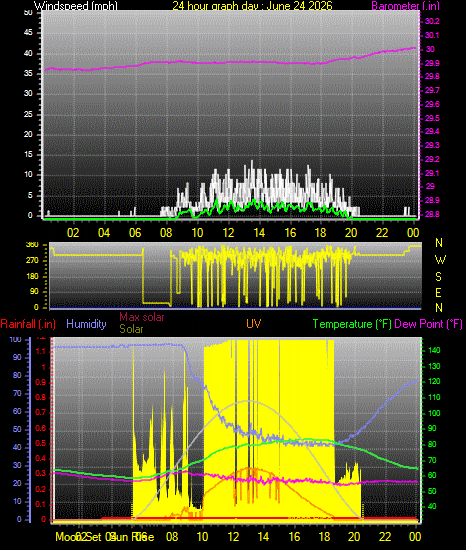This screenshot has height=550, width=466.
Task: Select the 28.8 barometer axis value
Action: (432, 214)
